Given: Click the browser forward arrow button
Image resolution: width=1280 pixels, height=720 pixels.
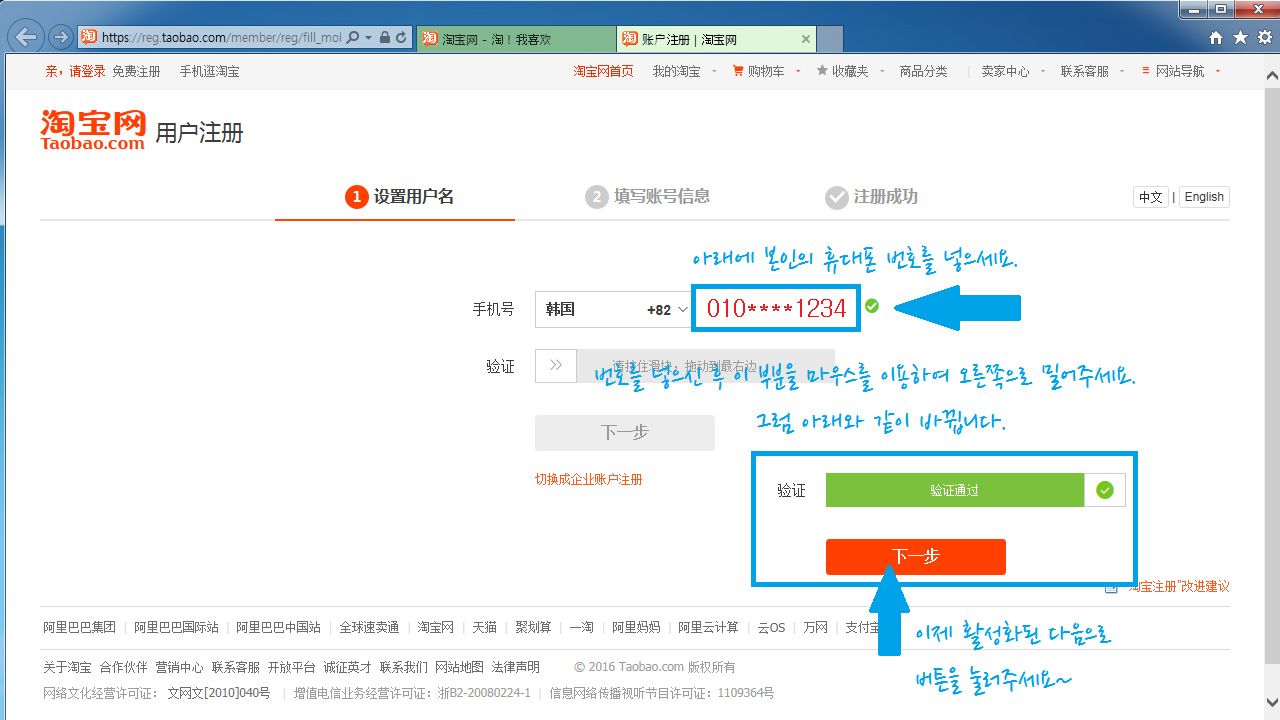Looking at the screenshot, I should [60, 38].
